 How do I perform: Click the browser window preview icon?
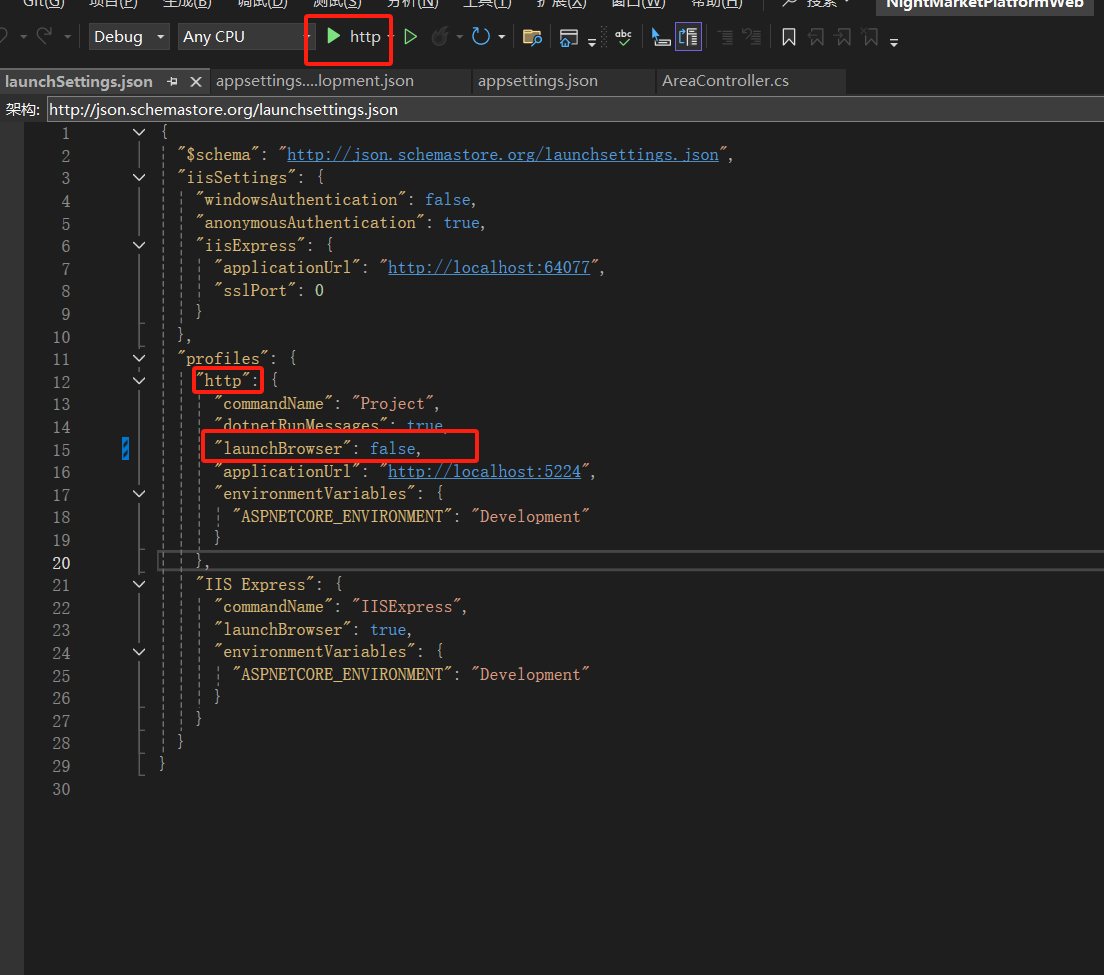pos(568,37)
